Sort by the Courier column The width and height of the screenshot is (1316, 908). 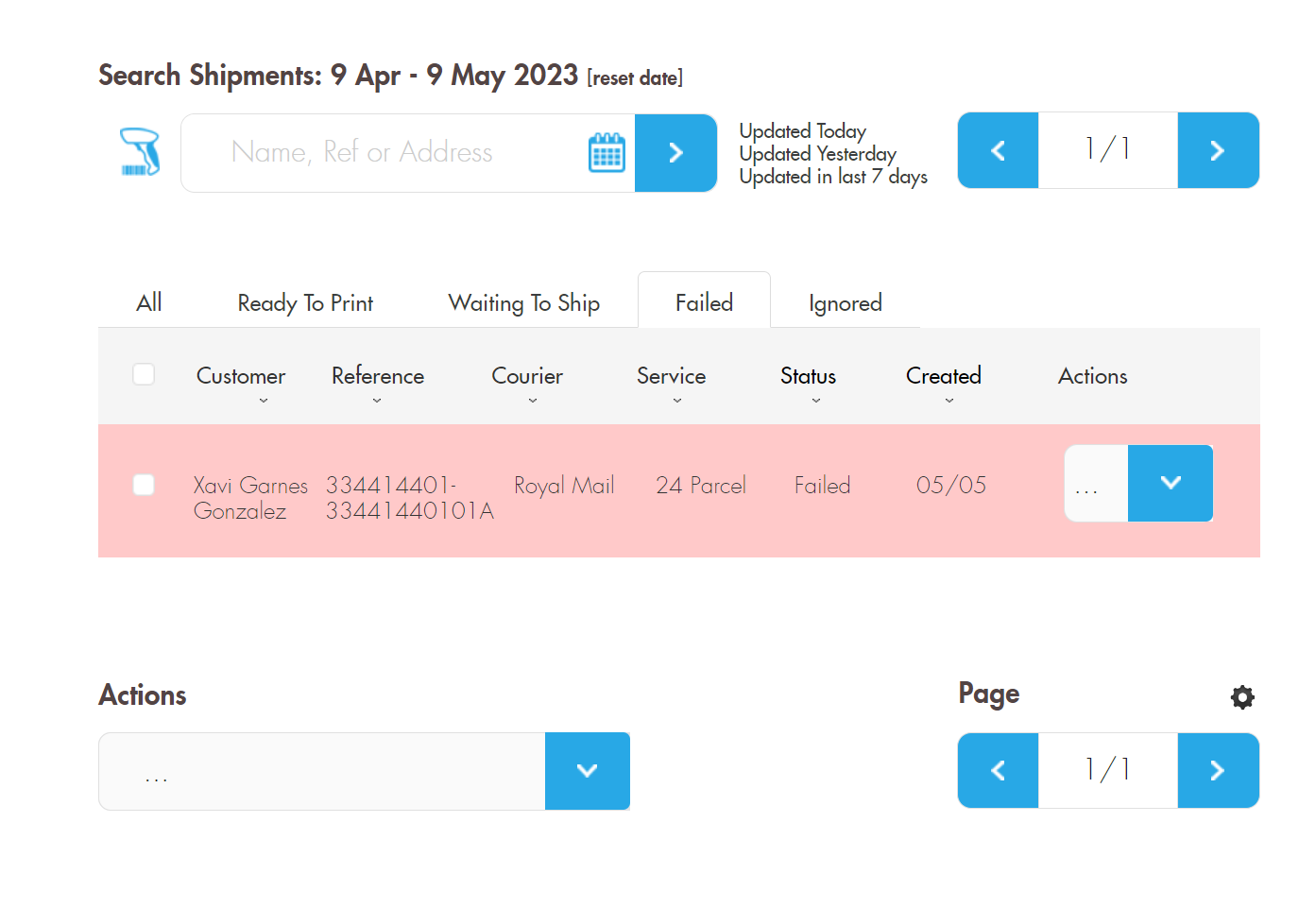pos(527,376)
